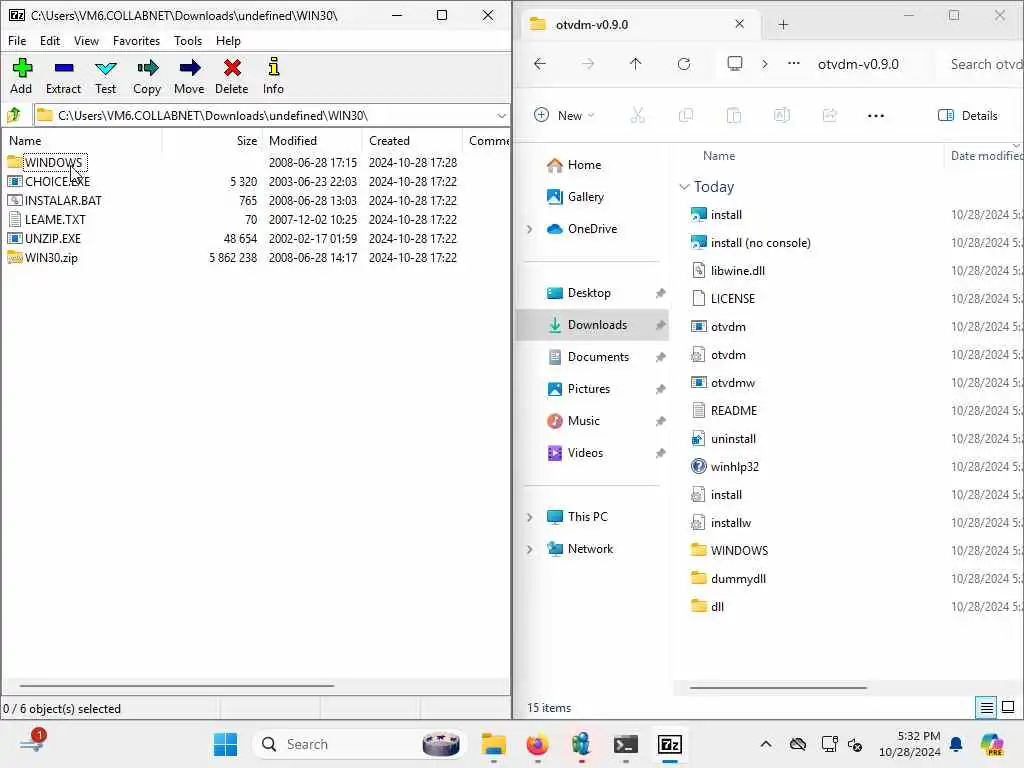Expand Network in sidebar
Image resolution: width=1024 pixels, height=768 pixels.
(530, 549)
